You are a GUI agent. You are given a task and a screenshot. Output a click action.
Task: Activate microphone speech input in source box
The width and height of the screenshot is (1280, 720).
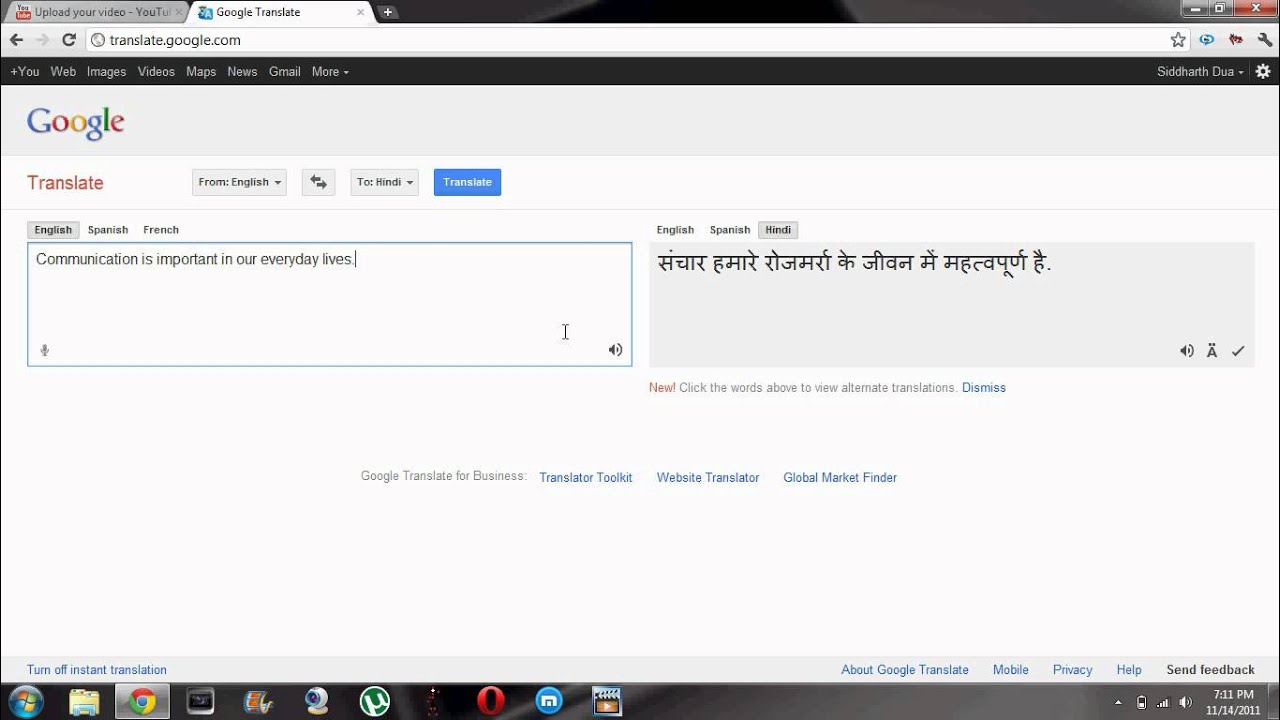pyautogui.click(x=44, y=350)
